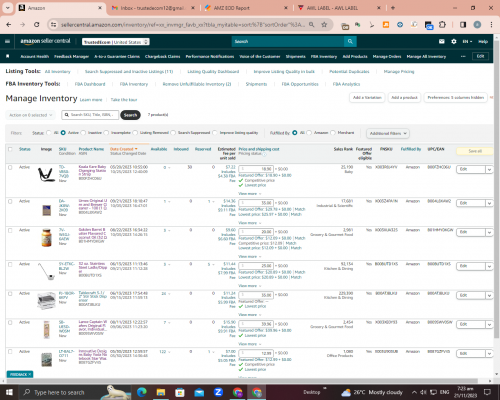
Task: Open the Additional filters dropdown
Action: pos(388,133)
